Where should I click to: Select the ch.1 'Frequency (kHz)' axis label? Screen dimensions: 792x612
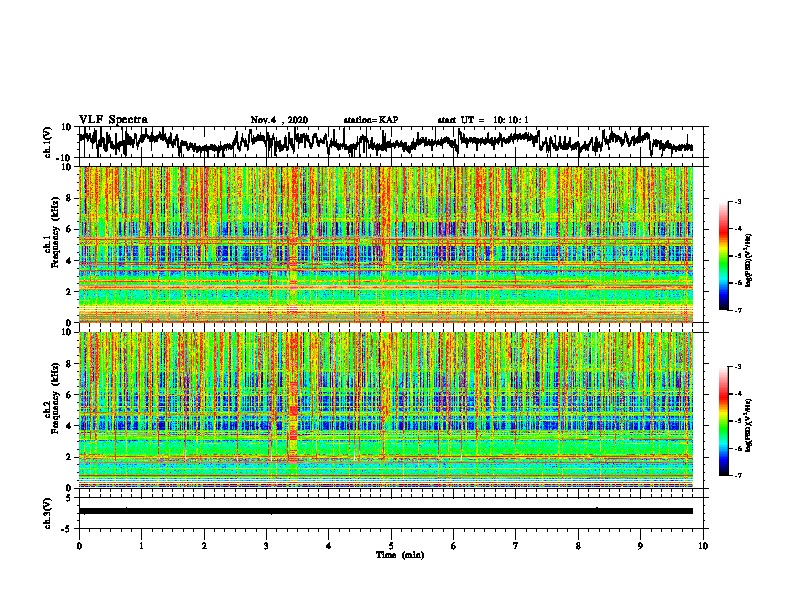pos(55,233)
